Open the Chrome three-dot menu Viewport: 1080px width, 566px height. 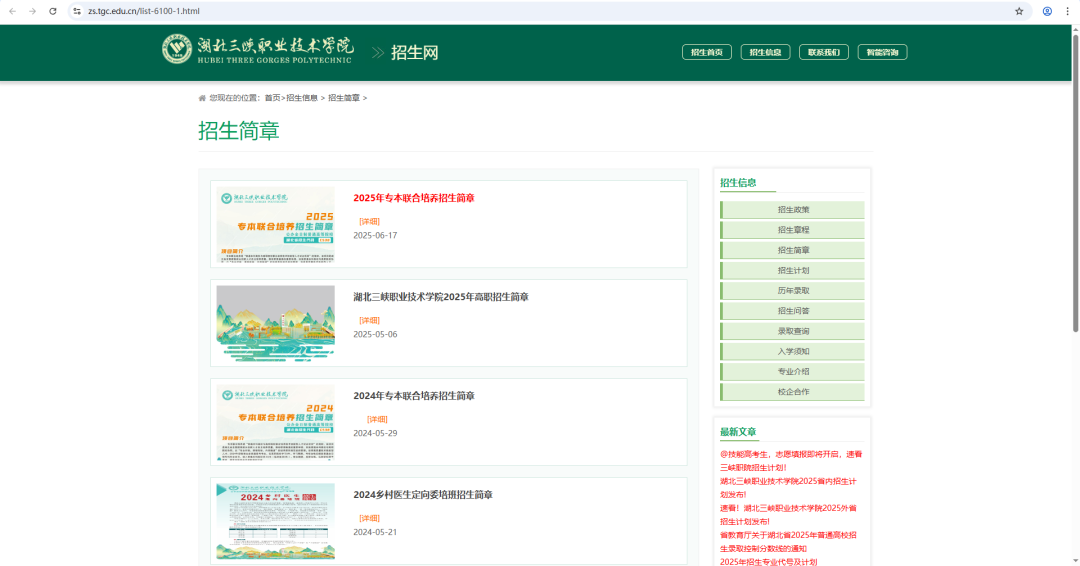click(1068, 11)
